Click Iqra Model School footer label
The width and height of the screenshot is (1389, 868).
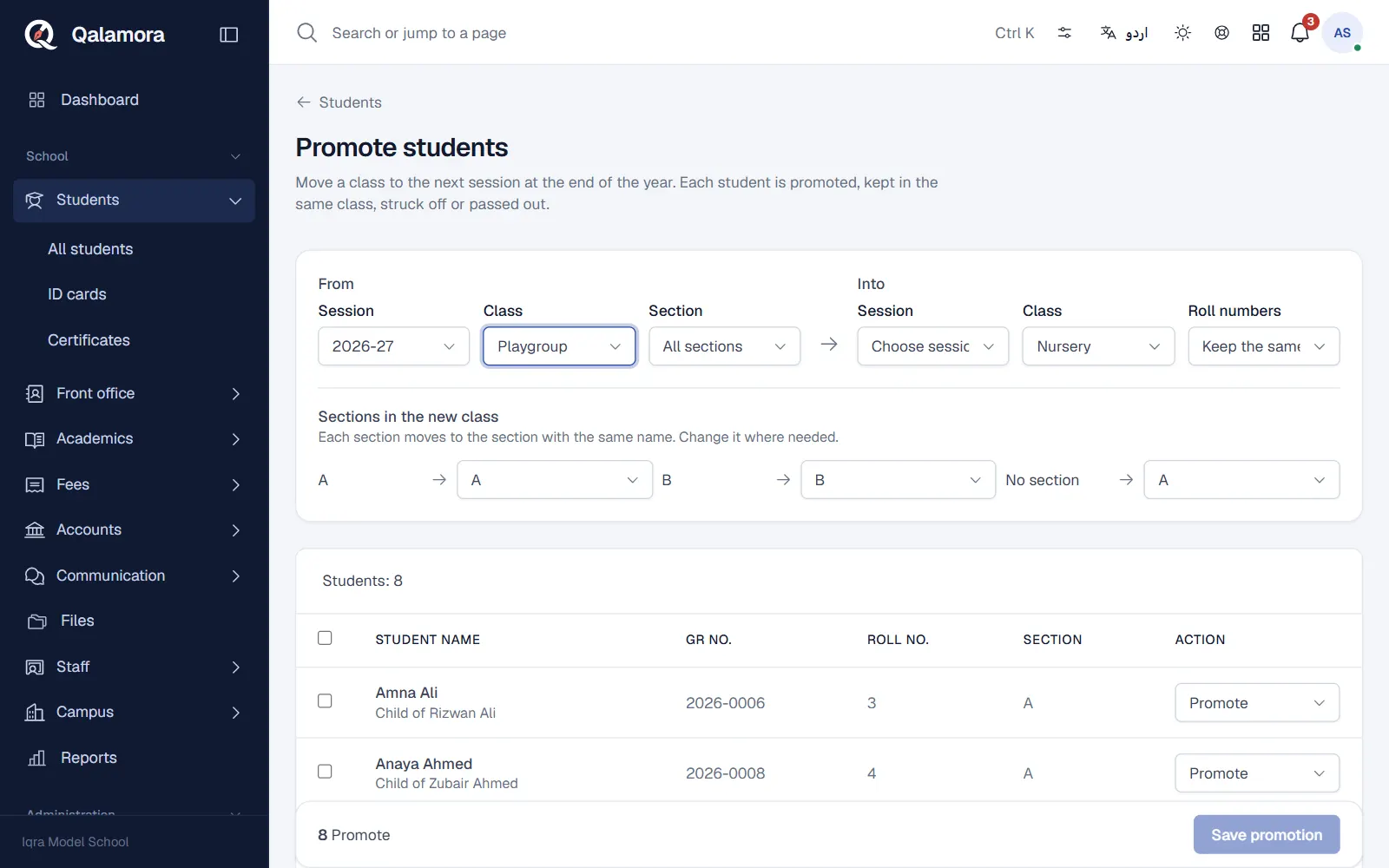pyautogui.click(x=75, y=842)
